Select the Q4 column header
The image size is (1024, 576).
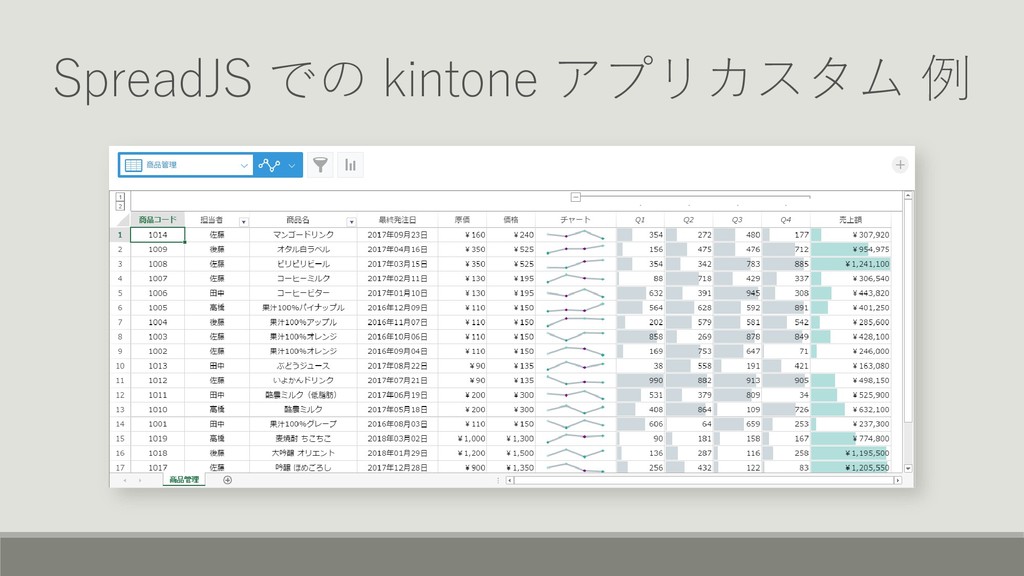coord(786,220)
